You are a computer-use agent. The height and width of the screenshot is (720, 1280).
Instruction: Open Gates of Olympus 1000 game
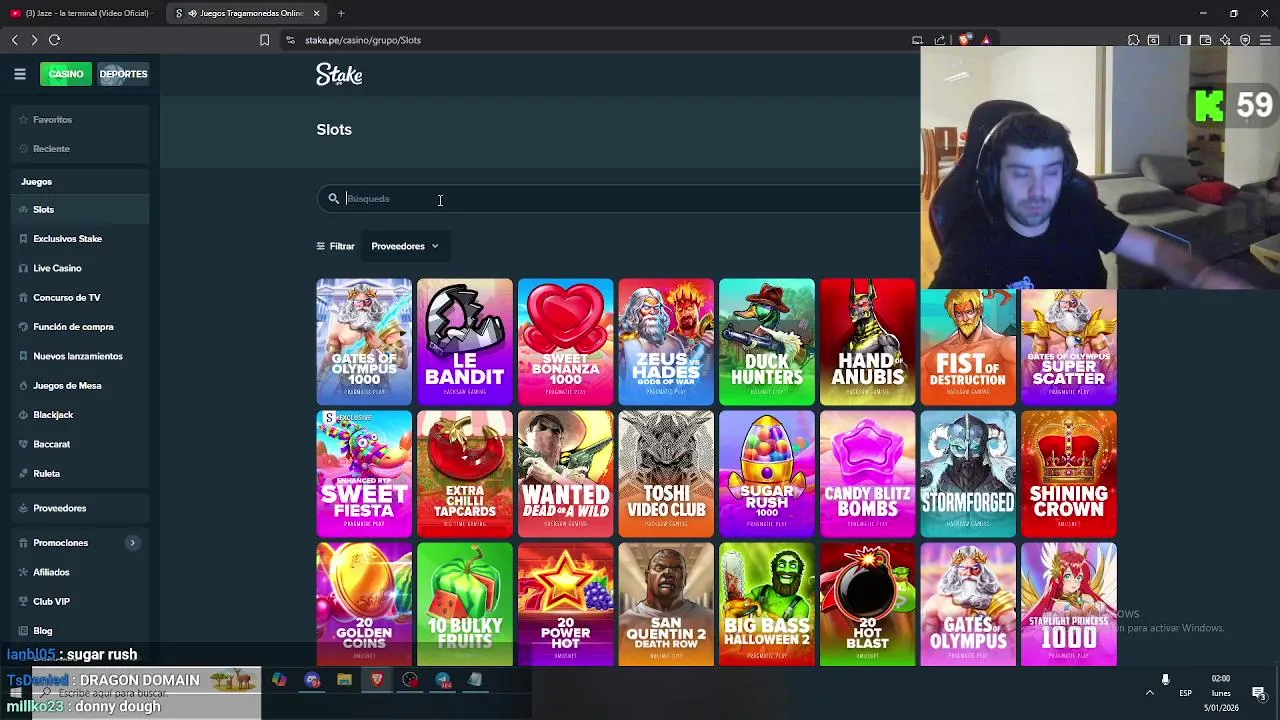pyautogui.click(x=364, y=342)
